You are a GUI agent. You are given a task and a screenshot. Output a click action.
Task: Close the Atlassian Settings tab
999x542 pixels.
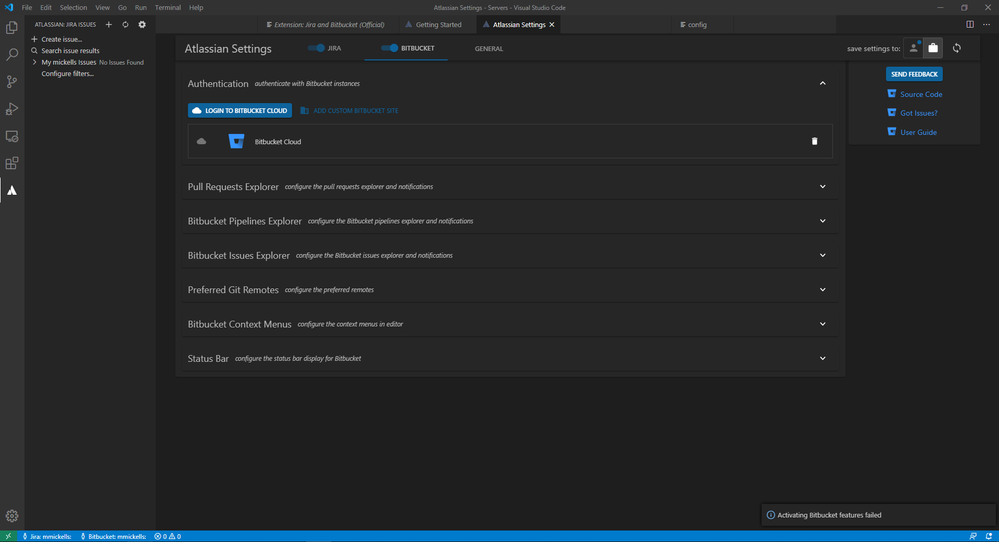tap(552, 25)
